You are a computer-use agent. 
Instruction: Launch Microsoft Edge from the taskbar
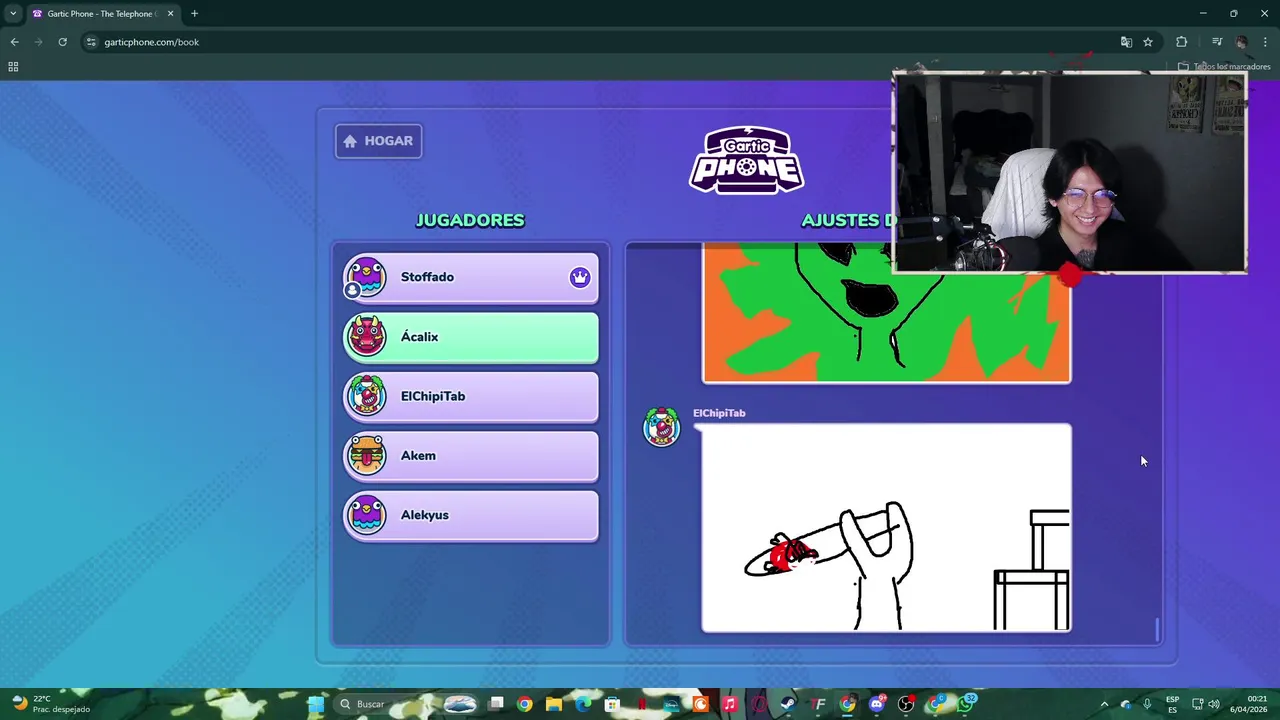(x=583, y=704)
